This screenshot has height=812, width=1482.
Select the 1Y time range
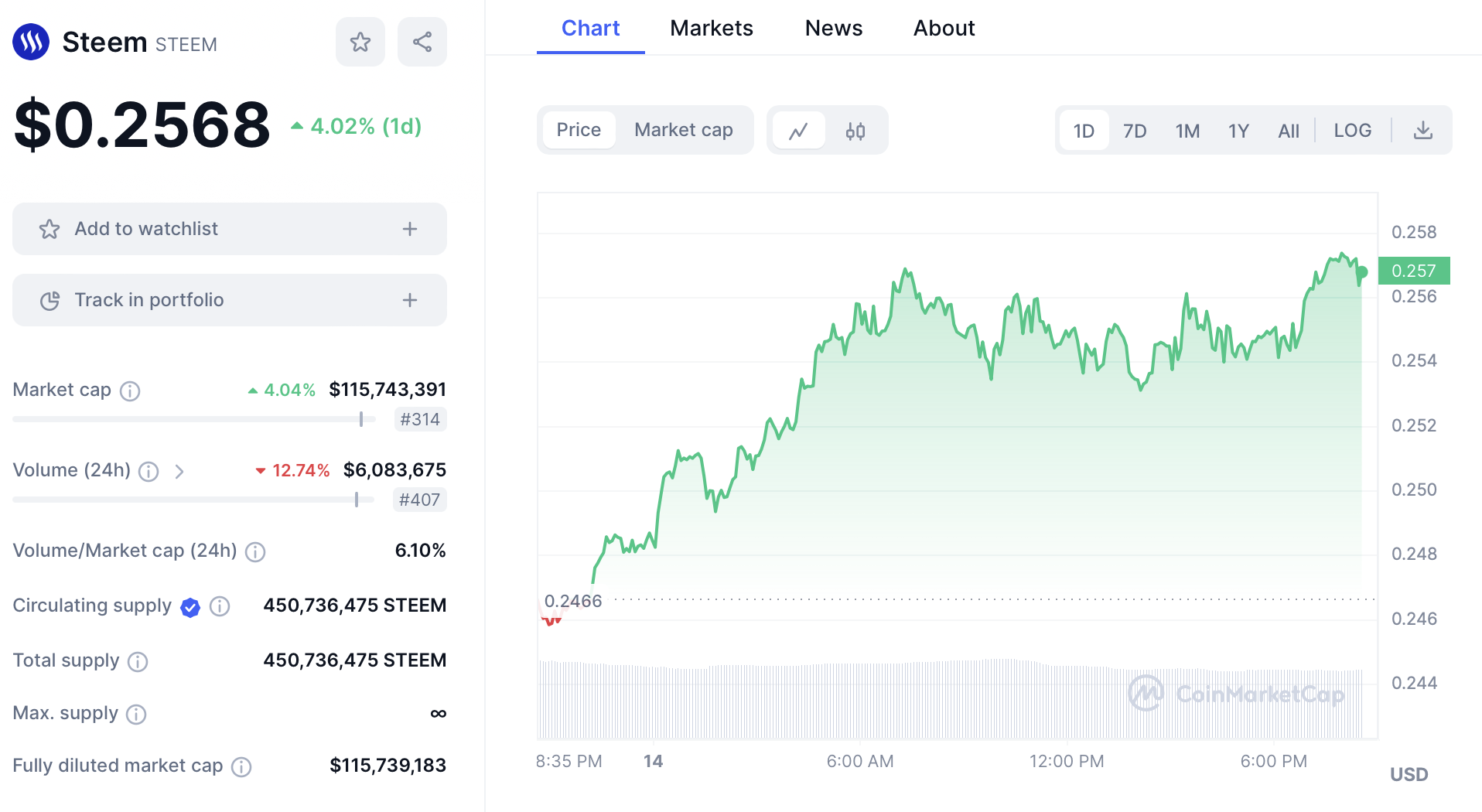pos(1238,131)
